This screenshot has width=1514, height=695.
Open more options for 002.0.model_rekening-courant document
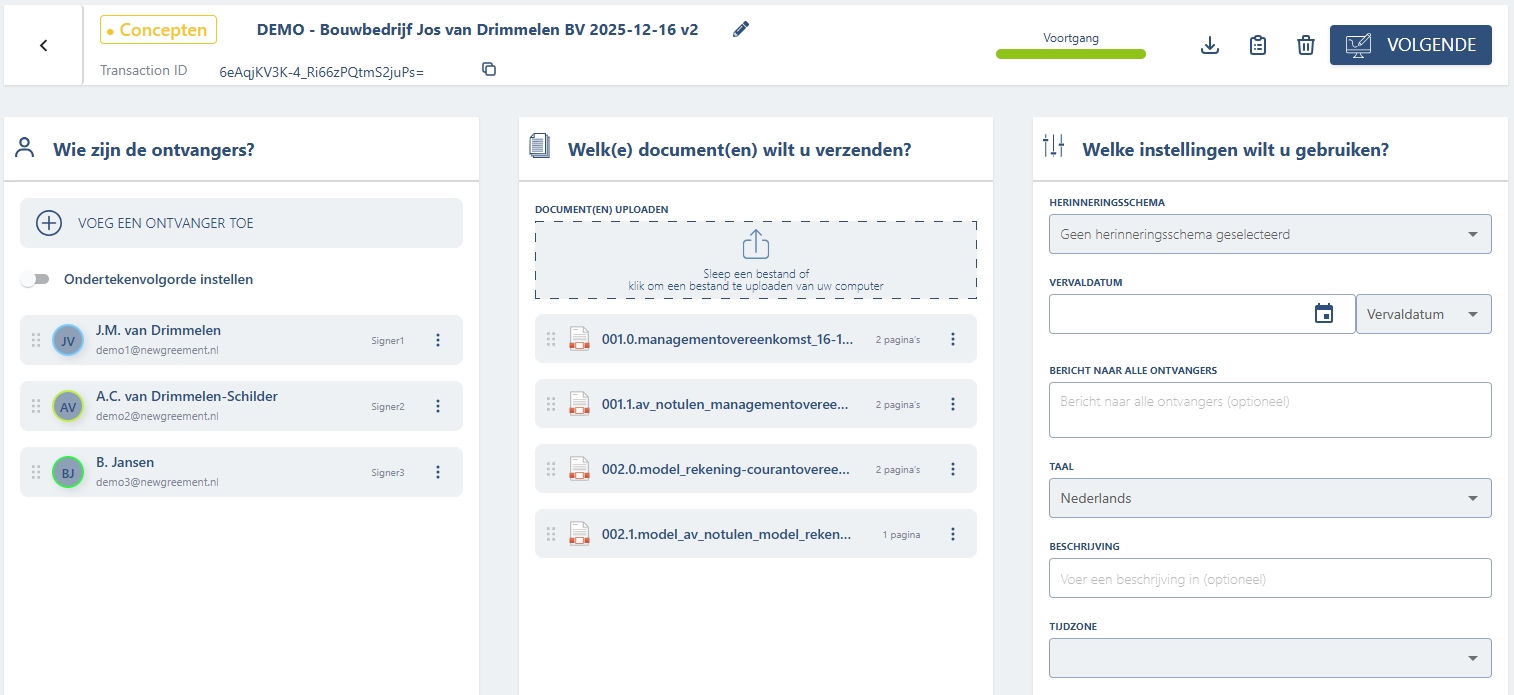953,469
